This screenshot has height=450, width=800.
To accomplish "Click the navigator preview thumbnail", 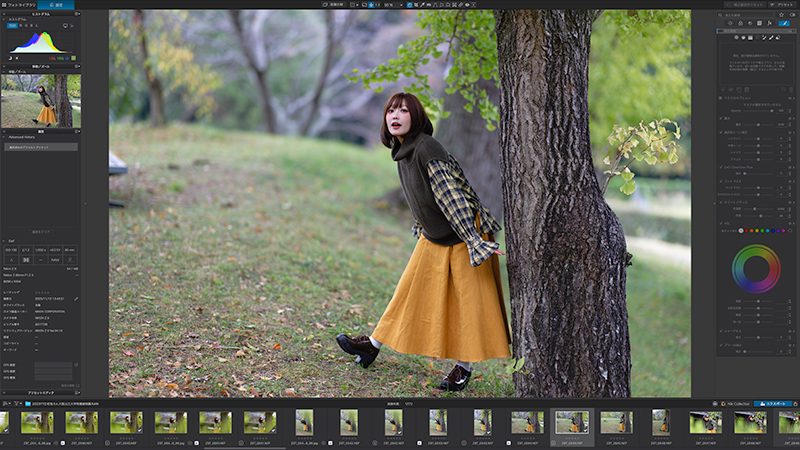I will click(x=41, y=101).
